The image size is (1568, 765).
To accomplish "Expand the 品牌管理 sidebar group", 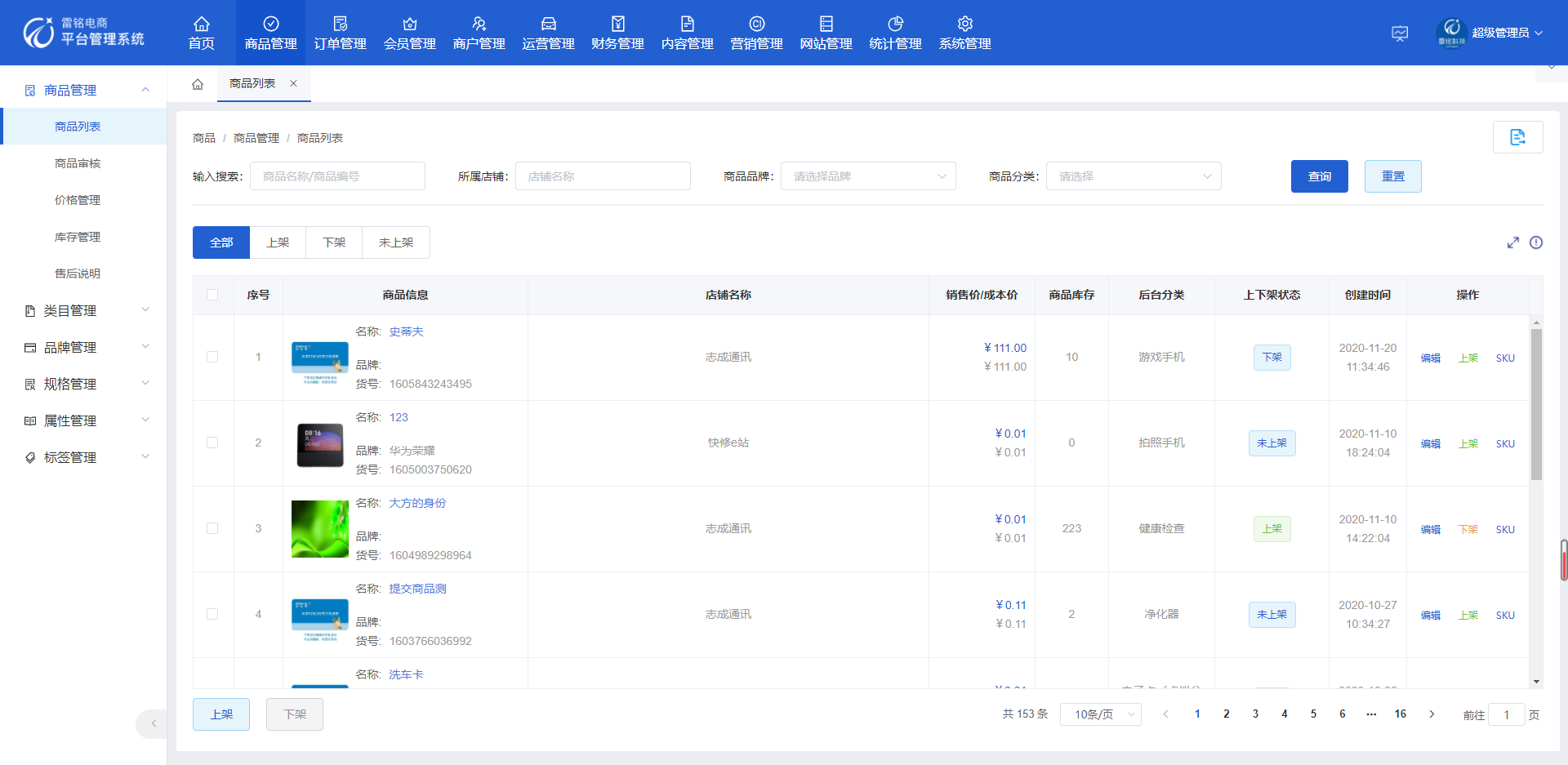I will (x=83, y=347).
